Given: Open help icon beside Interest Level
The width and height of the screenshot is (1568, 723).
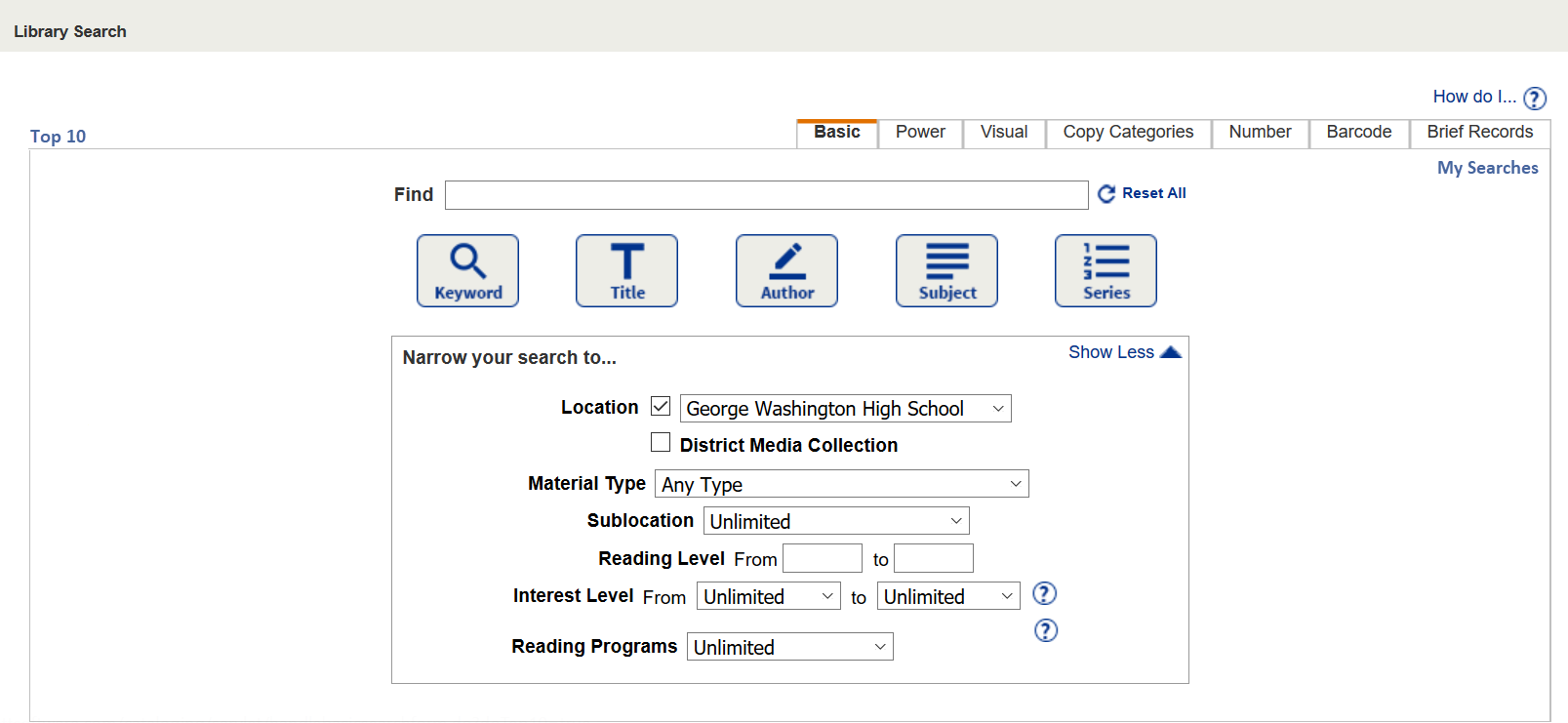Looking at the screenshot, I should 1044,593.
